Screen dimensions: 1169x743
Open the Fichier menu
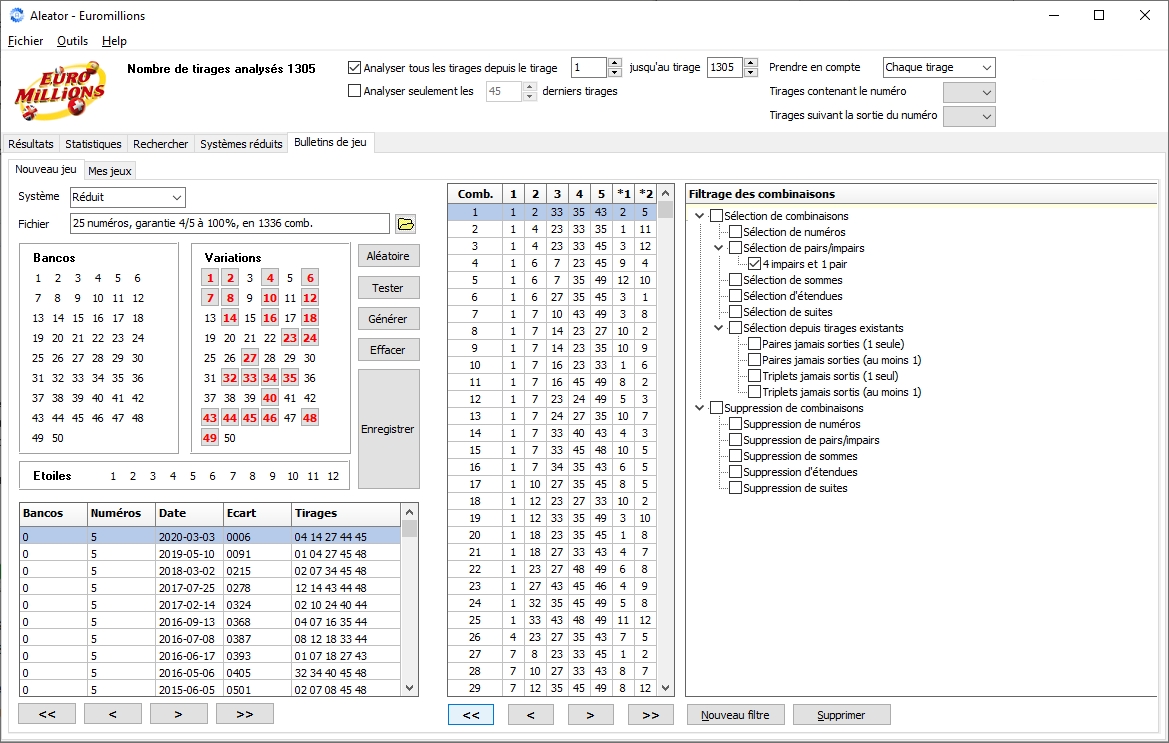[x=25, y=41]
